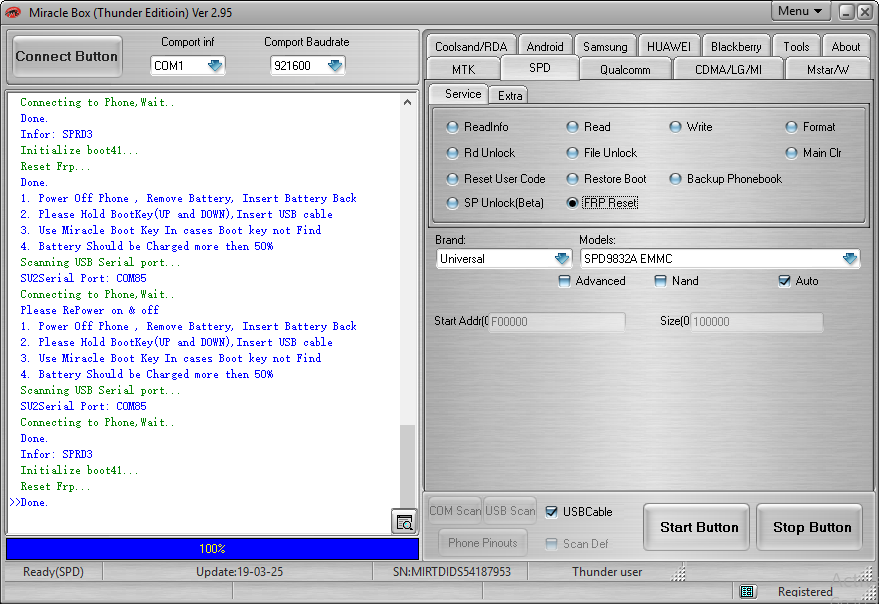
Task: Choose the File Unlock option
Action: 602,153
